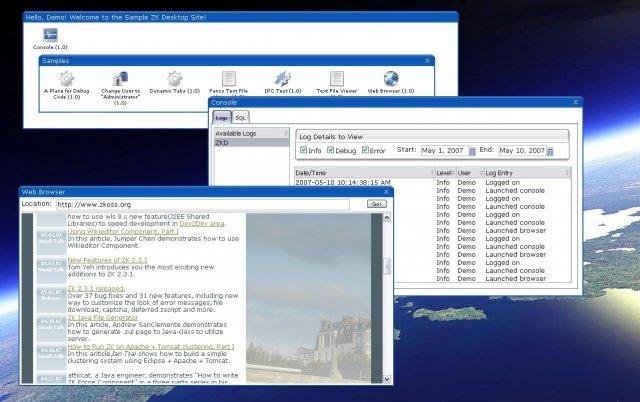Click the Go! button in Web Browser
The height and width of the screenshot is (402, 640).
point(377,204)
